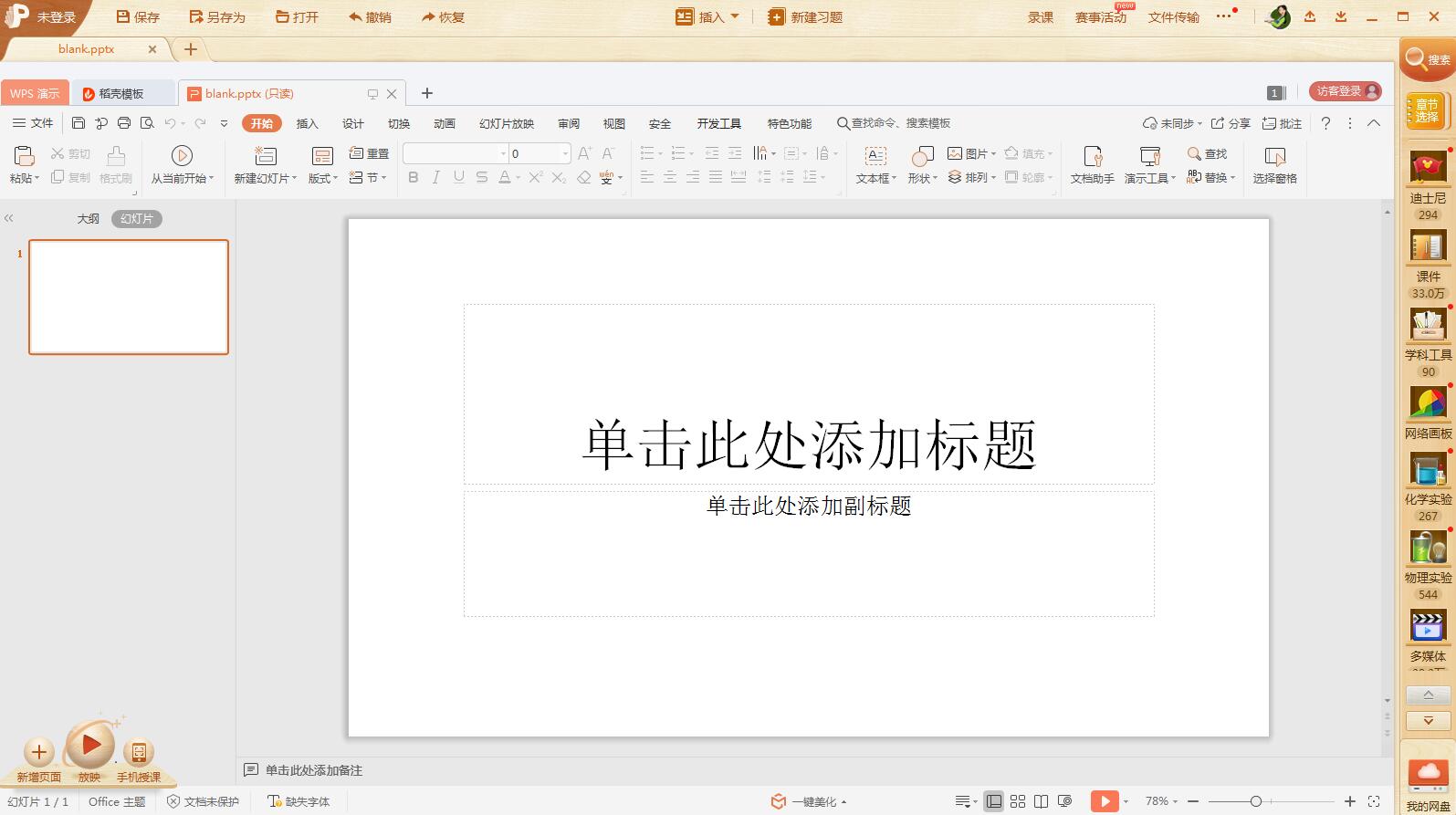Expand the font size dropdown

click(565, 153)
